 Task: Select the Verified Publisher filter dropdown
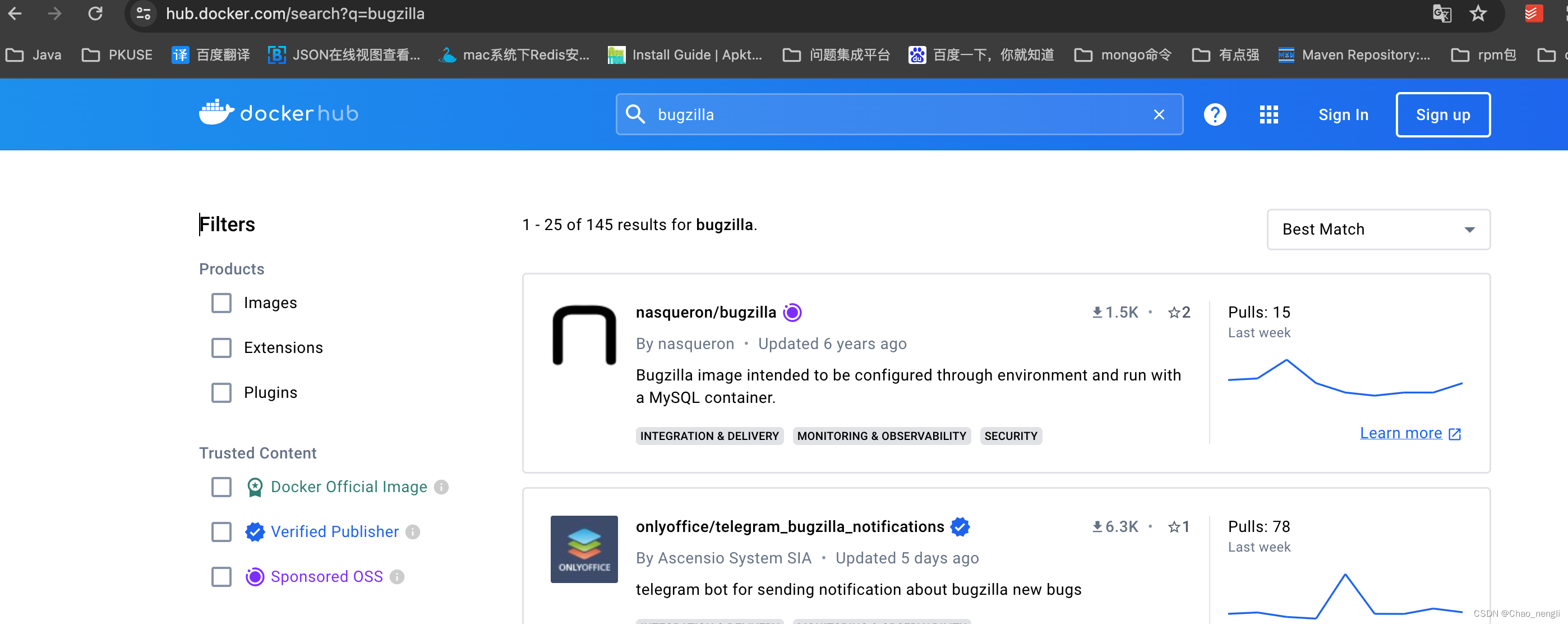pos(222,531)
